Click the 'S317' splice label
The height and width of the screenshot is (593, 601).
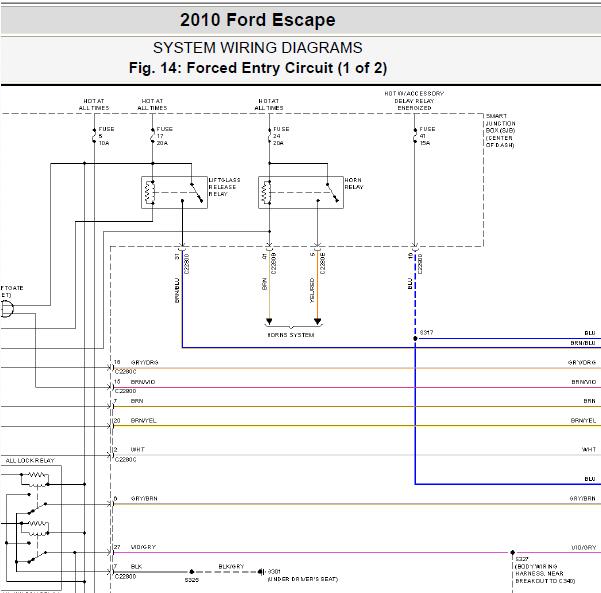(426, 332)
